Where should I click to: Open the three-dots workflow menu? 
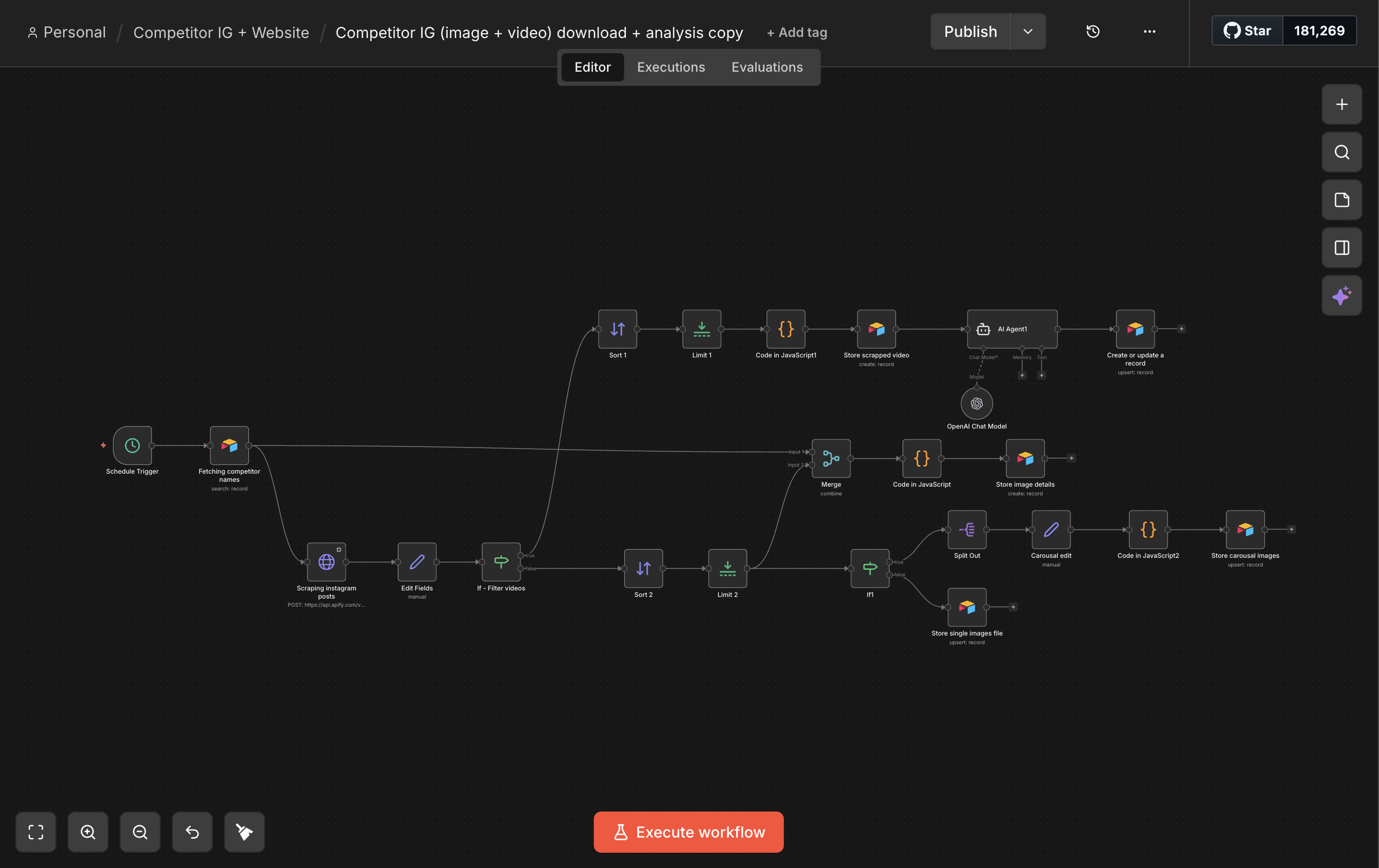(x=1149, y=32)
